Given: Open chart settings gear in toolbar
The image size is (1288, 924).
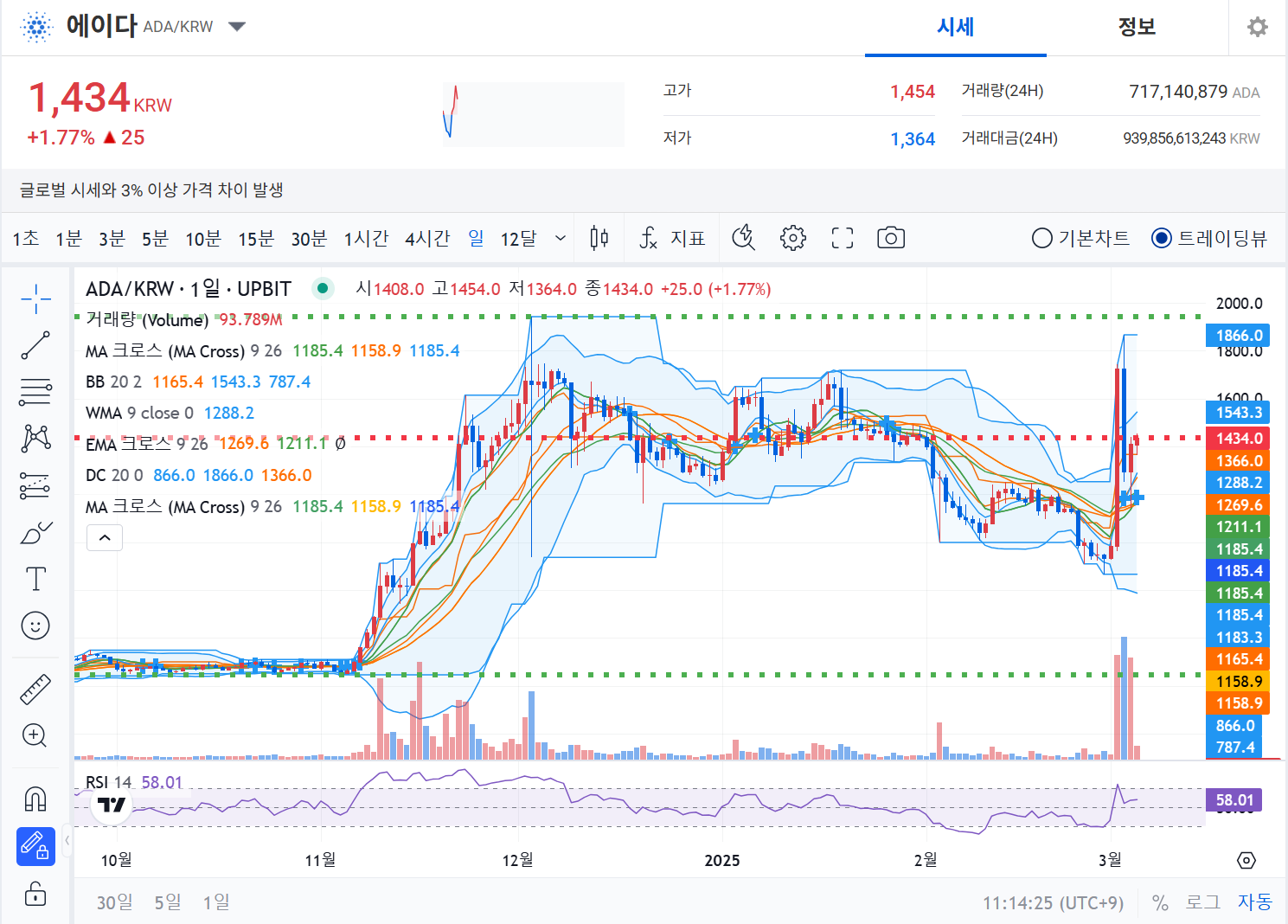Looking at the screenshot, I should 793,238.
